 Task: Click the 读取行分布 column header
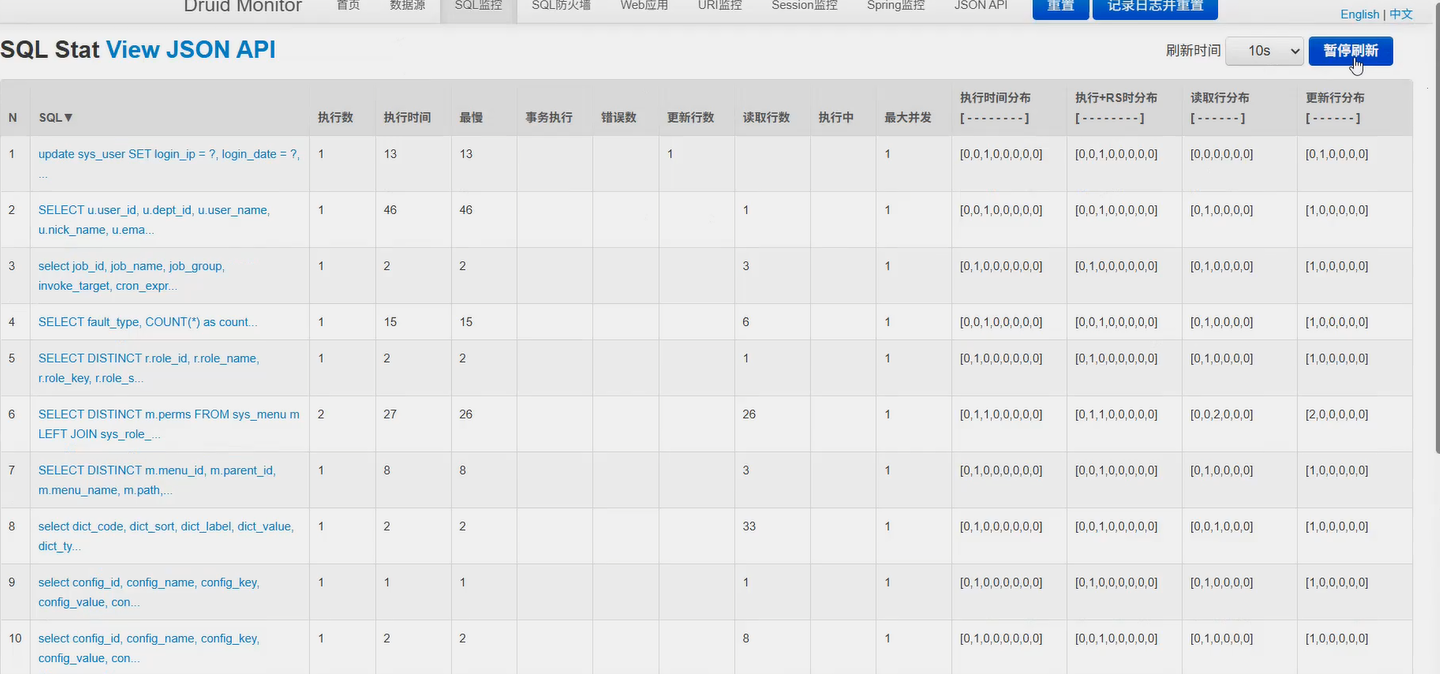1220,98
